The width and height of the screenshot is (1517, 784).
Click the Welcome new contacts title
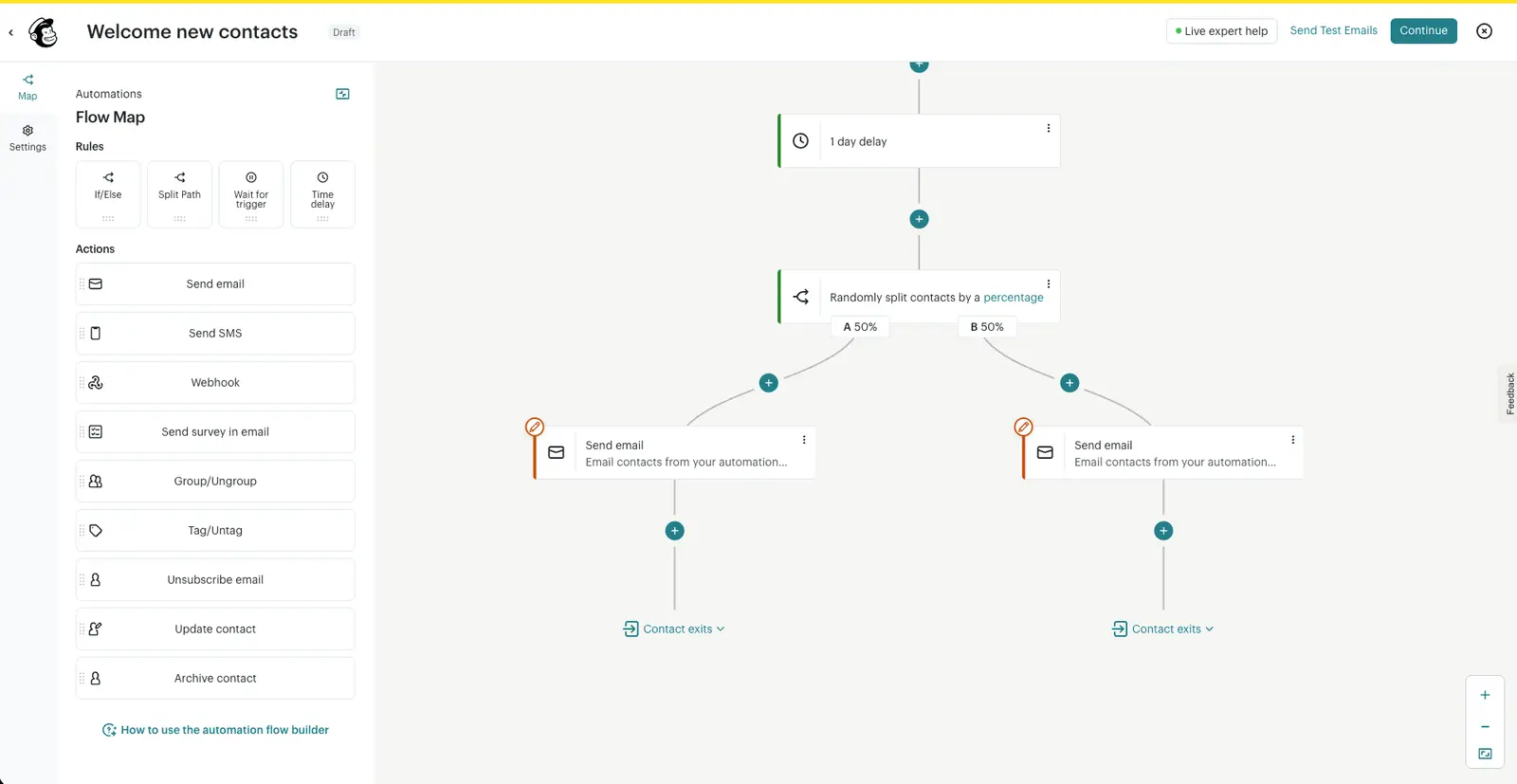coord(192,31)
